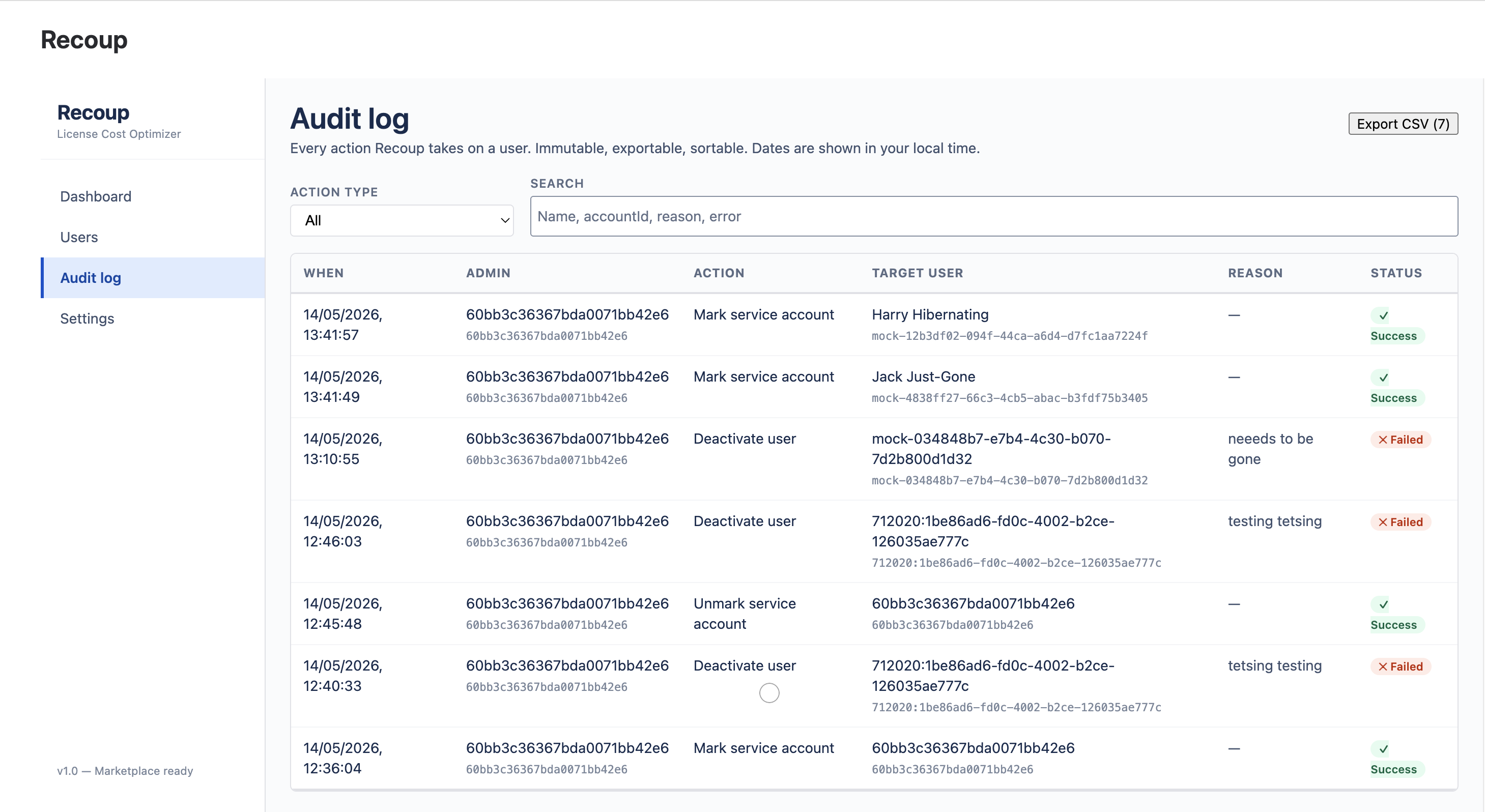Select target user name Jack Just-Gone
The height and width of the screenshot is (812, 1485).
coord(923,377)
